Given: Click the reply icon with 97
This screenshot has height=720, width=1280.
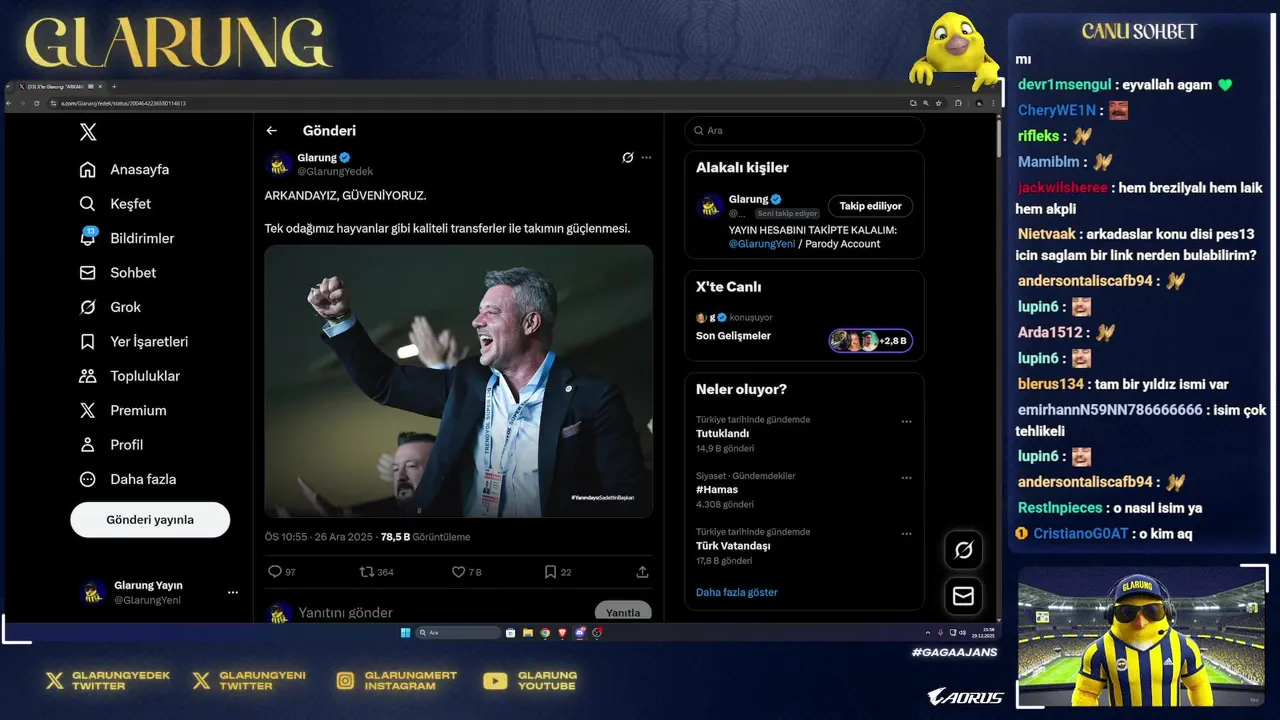Looking at the screenshot, I should [282, 572].
